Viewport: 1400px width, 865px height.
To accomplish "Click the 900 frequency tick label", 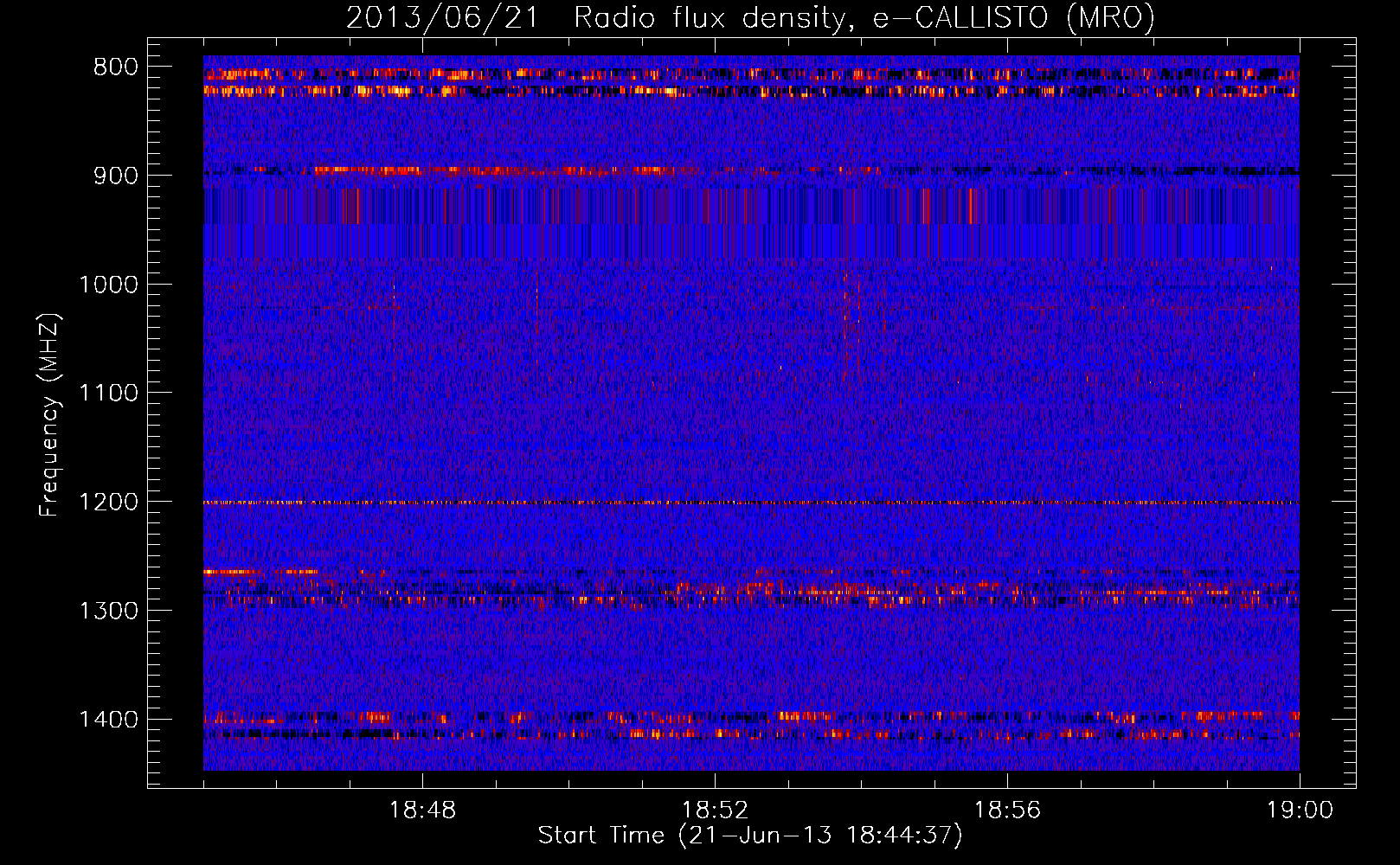I will tap(116, 176).
